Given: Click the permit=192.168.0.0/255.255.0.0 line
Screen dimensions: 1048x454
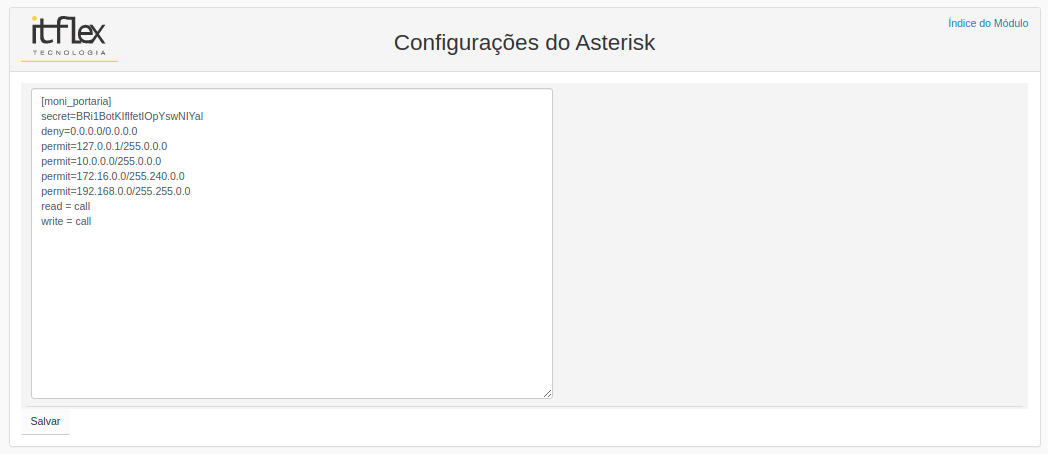Looking at the screenshot, I should [x=116, y=191].
